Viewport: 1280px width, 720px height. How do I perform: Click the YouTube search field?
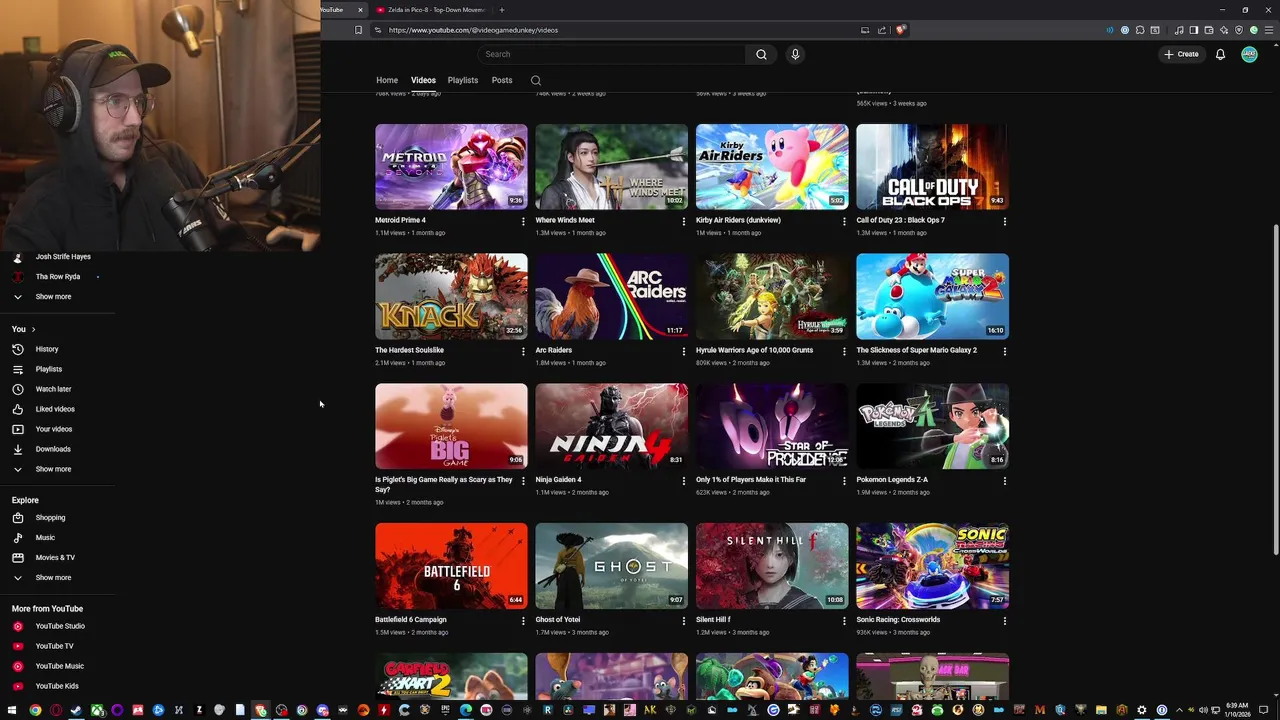tap(610, 54)
